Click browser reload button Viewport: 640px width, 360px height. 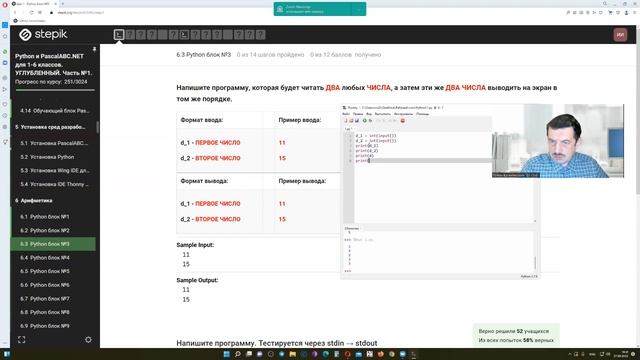pyautogui.click(x=31, y=13)
